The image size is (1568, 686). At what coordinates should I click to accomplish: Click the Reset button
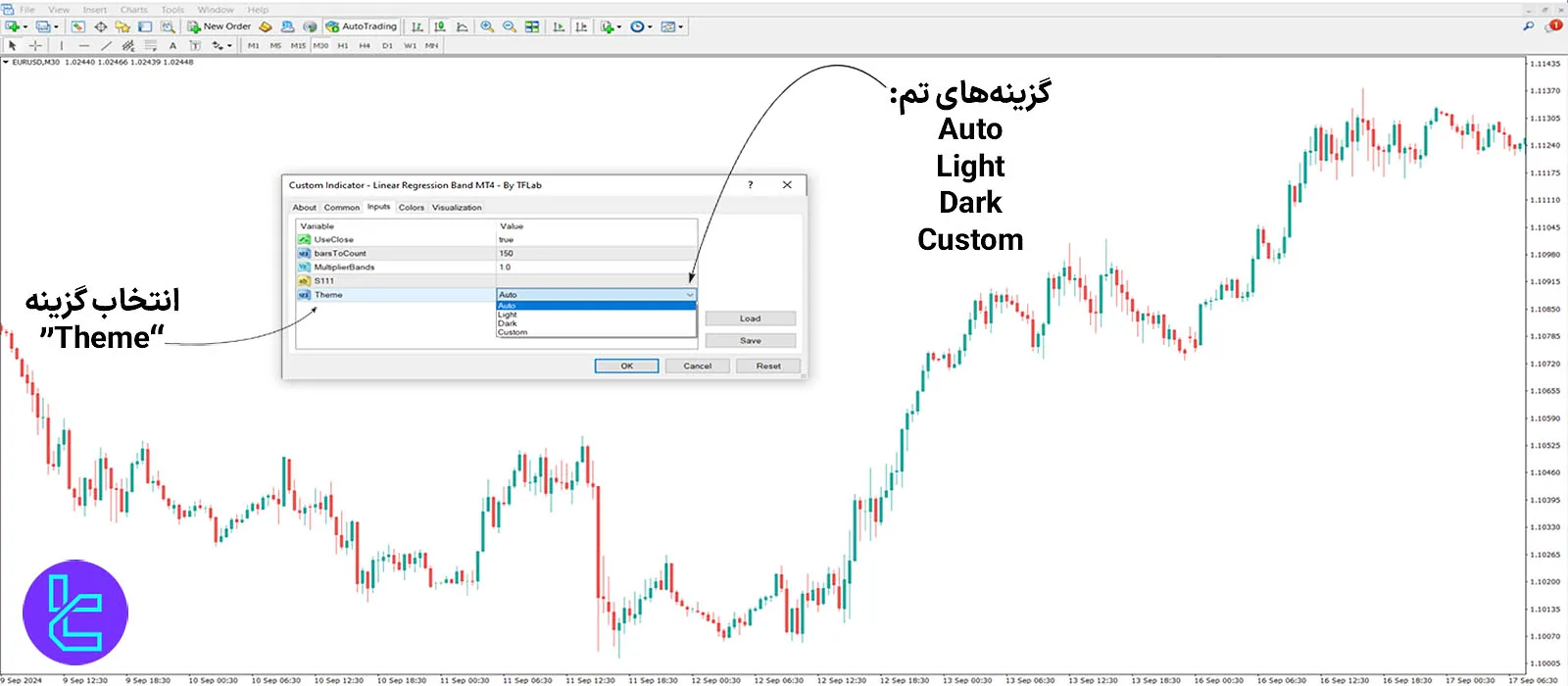(768, 366)
